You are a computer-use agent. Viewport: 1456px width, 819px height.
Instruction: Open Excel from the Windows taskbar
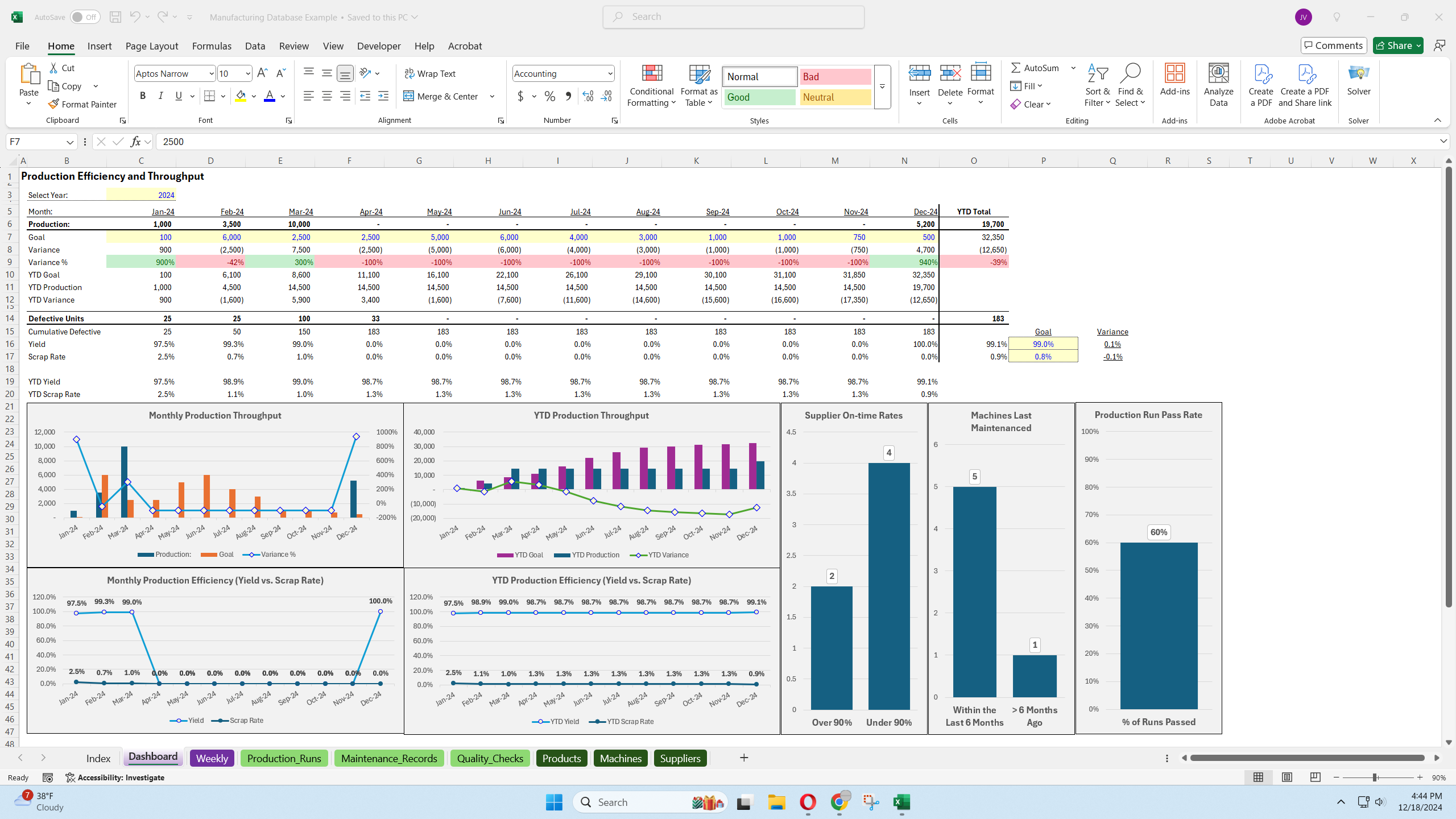[901, 803]
